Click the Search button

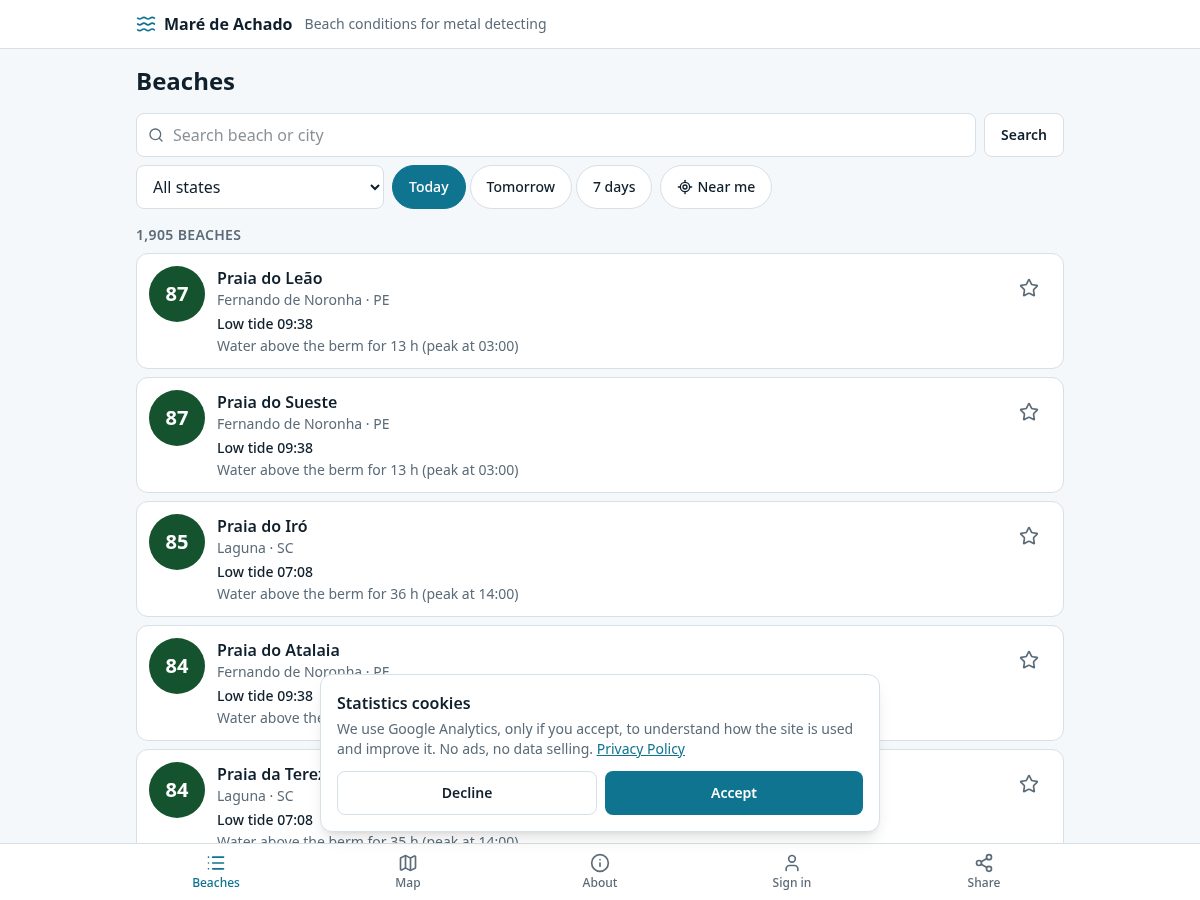[1024, 135]
